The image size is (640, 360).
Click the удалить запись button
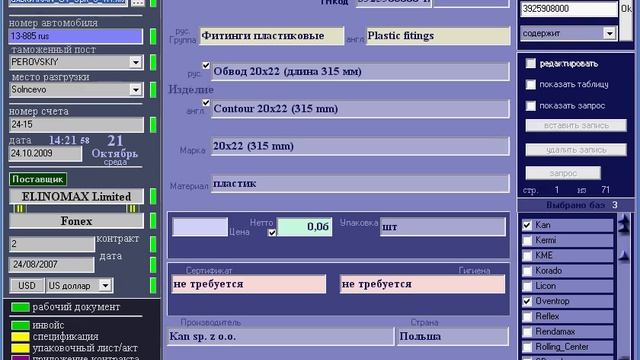pos(576,150)
